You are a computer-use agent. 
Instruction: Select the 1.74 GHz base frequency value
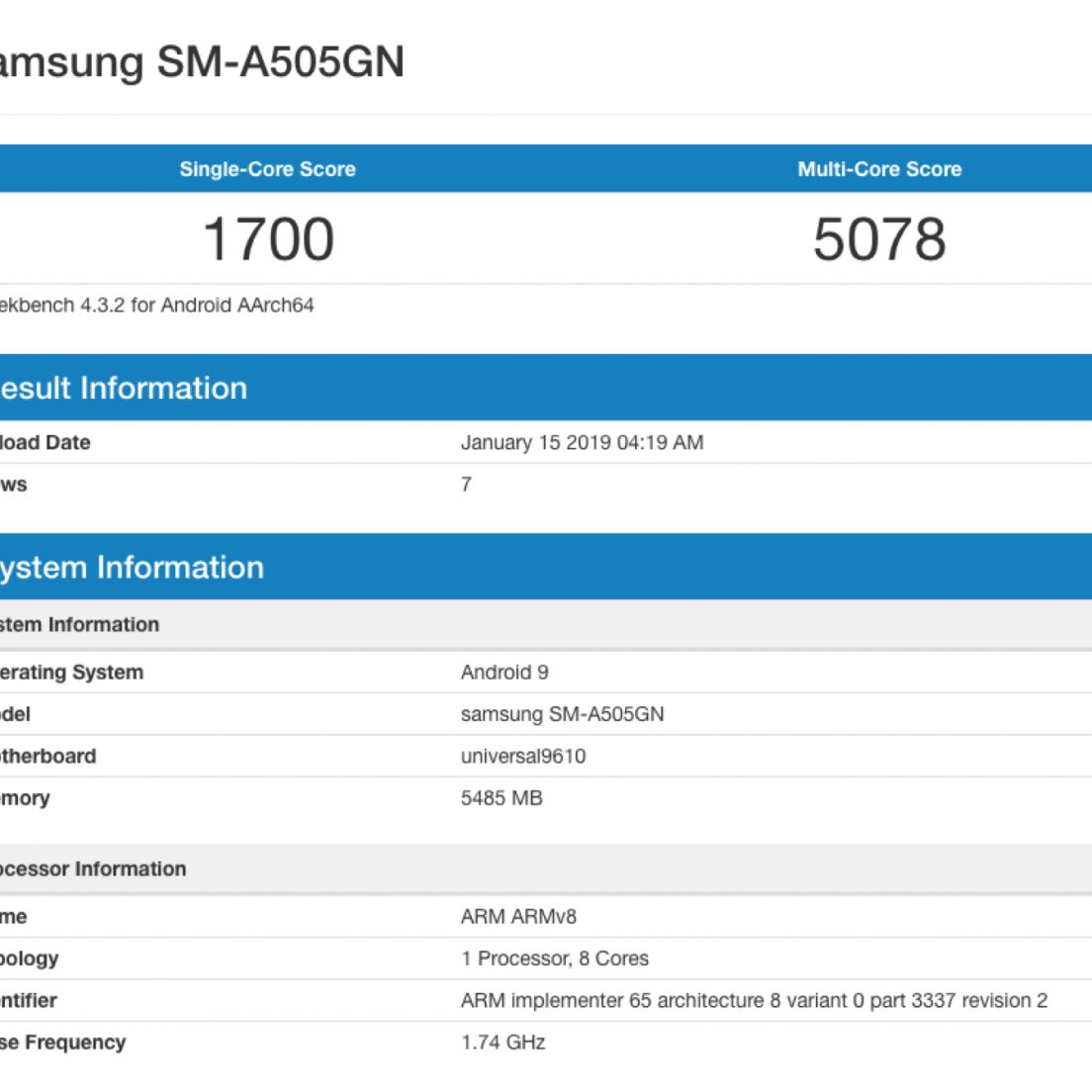[x=502, y=1043]
